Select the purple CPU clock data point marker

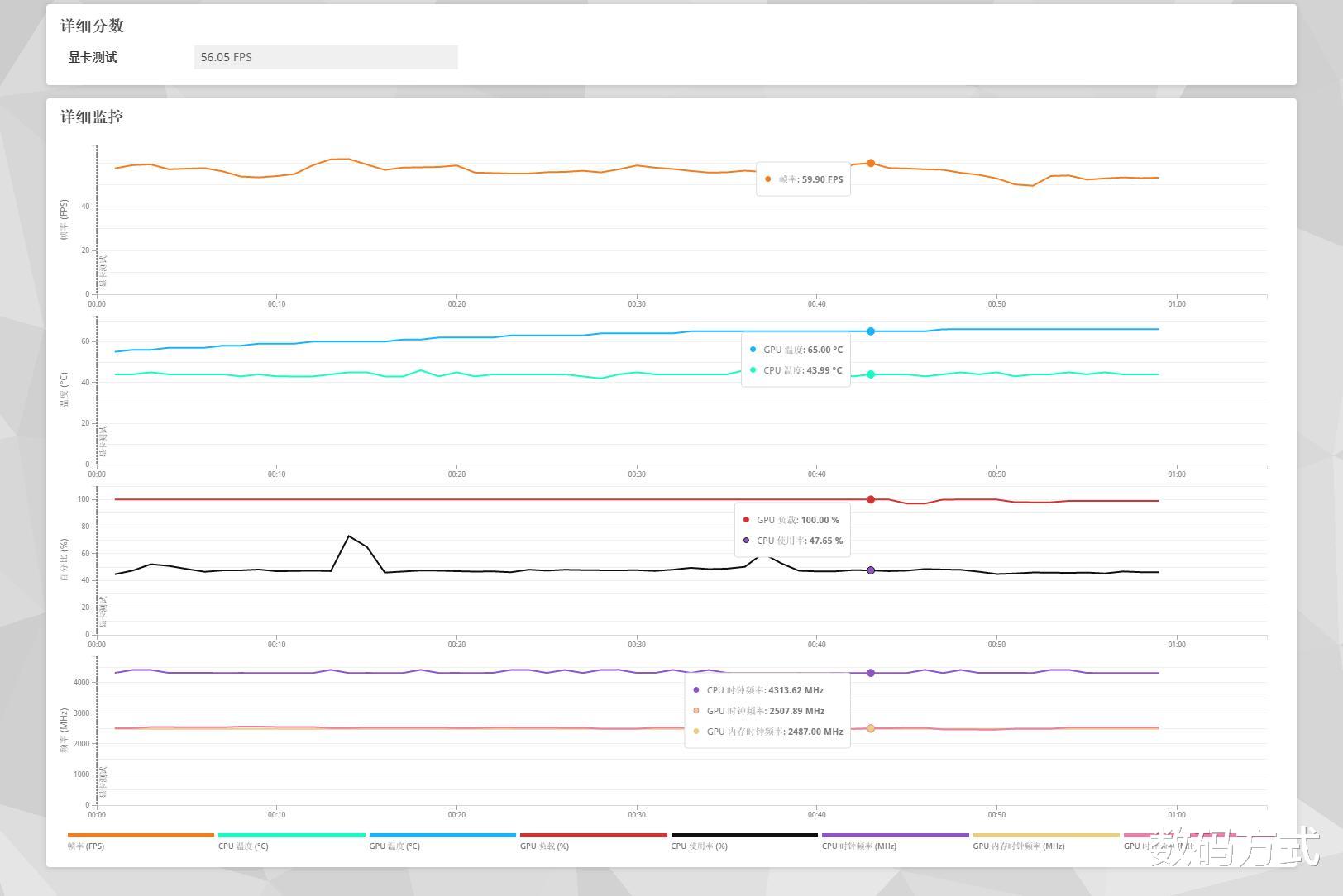pyautogui.click(x=871, y=673)
